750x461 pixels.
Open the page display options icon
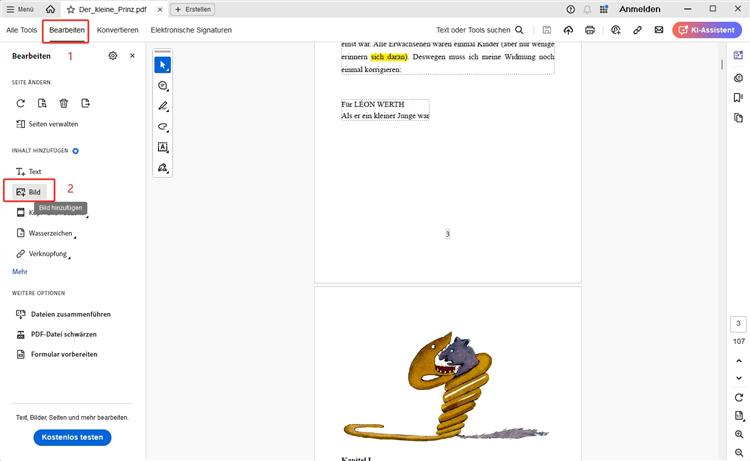(x=739, y=416)
